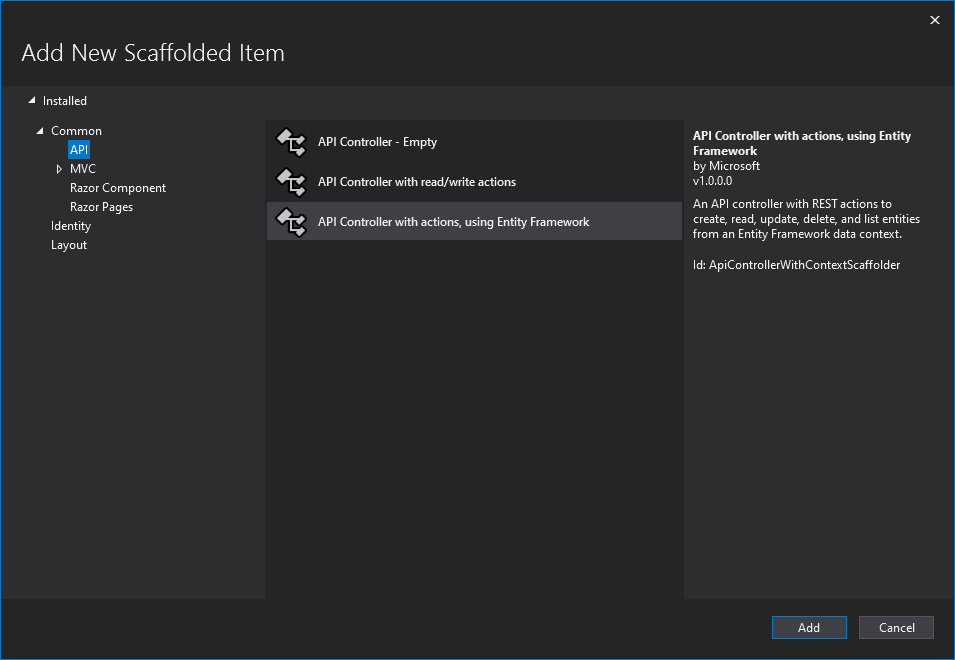Collapse the Installed section arrow
The image size is (955, 660).
[x=32, y=100]
